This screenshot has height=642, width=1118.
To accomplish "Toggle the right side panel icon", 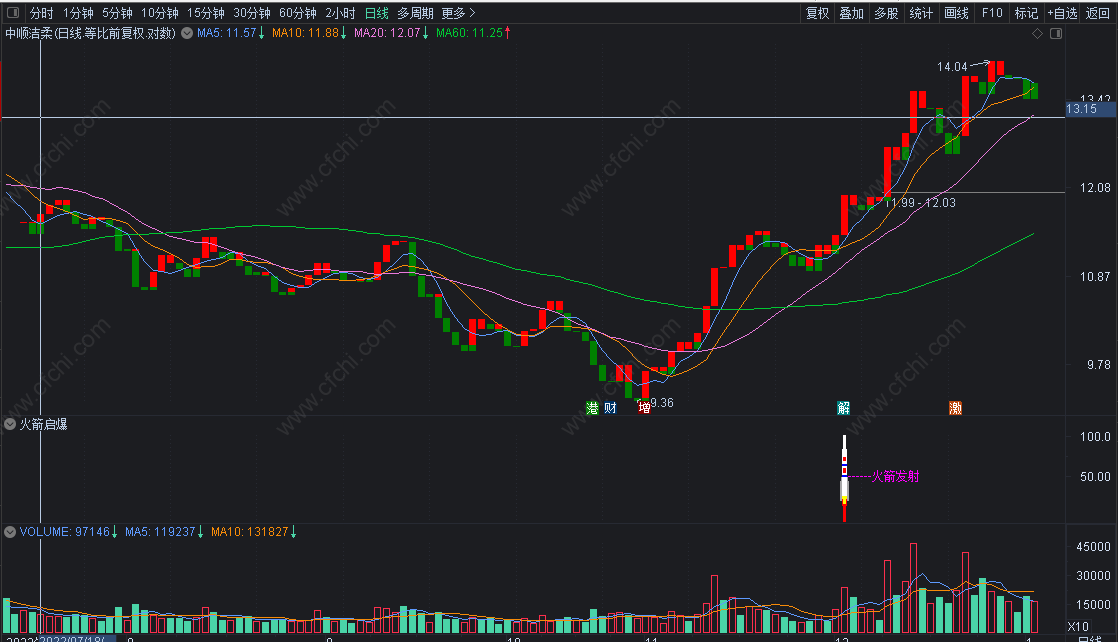I will pyautogui.click(x=1055, y=33).
